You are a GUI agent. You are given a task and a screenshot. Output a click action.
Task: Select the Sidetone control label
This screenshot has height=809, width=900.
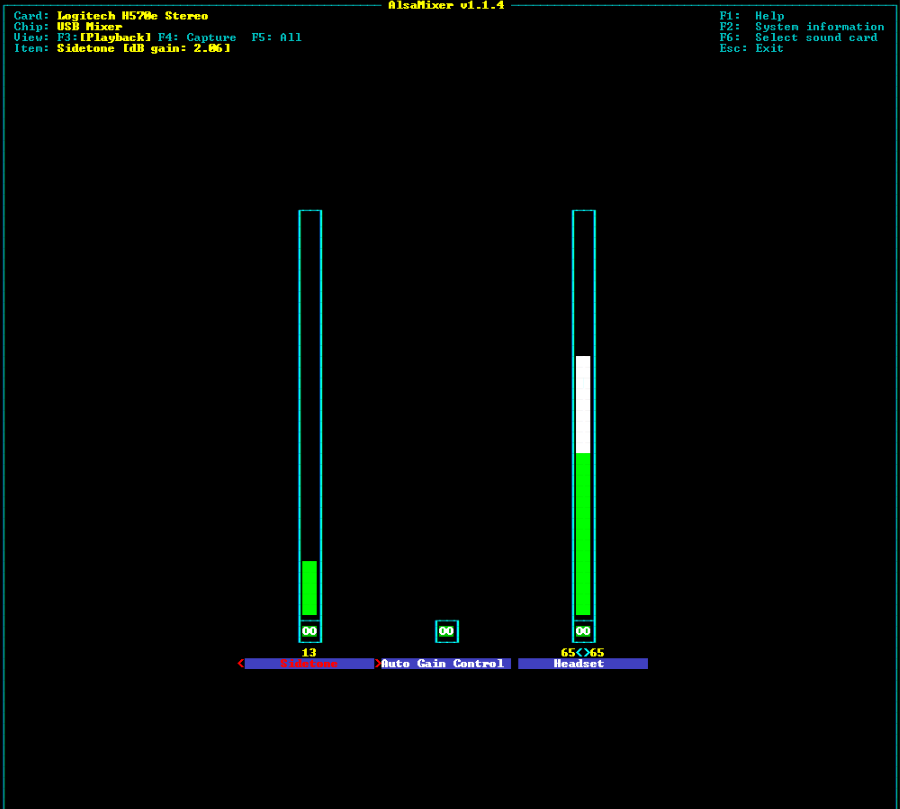point(309,663)
